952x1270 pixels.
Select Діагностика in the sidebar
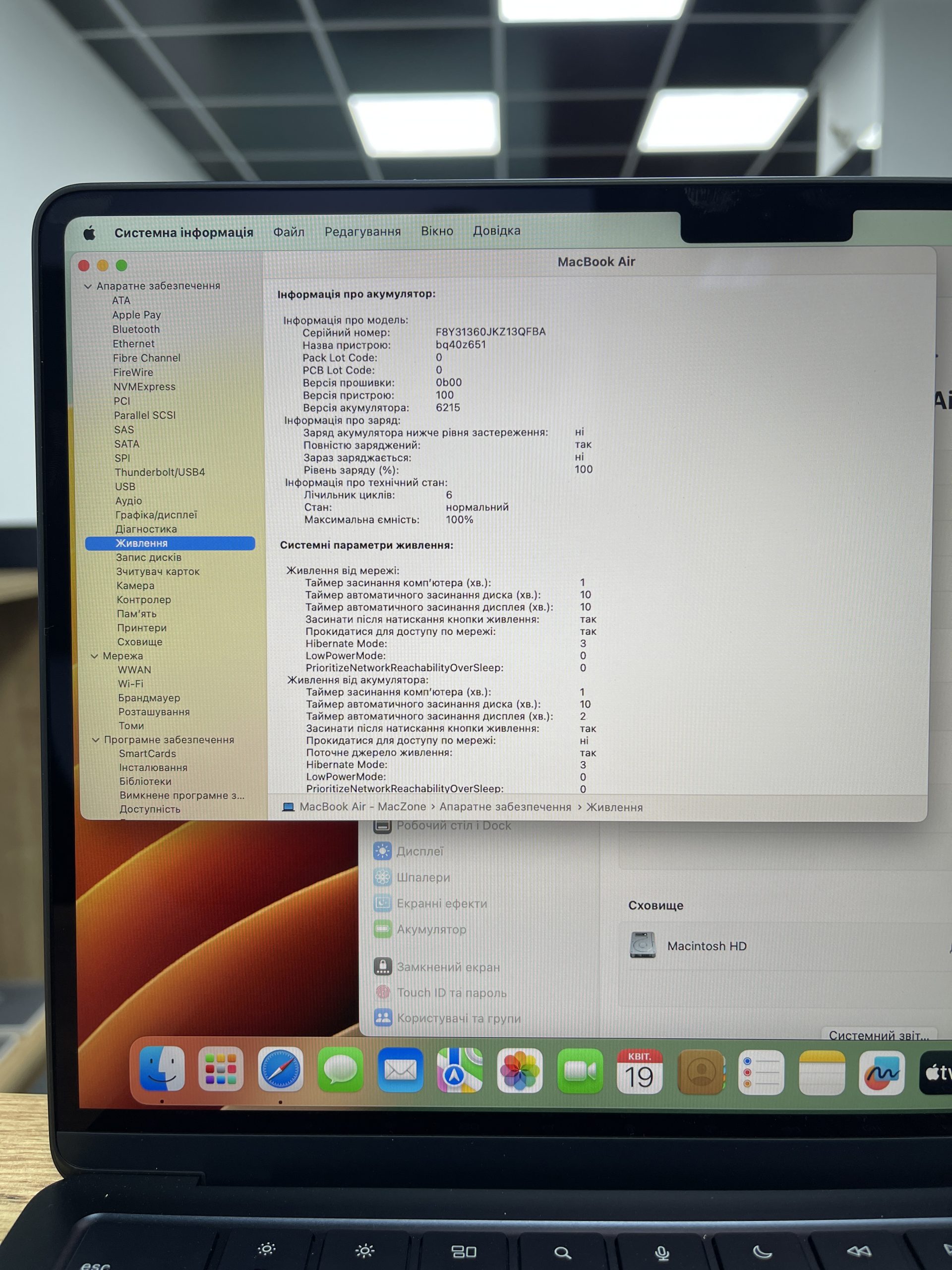(x=146, y=529)
